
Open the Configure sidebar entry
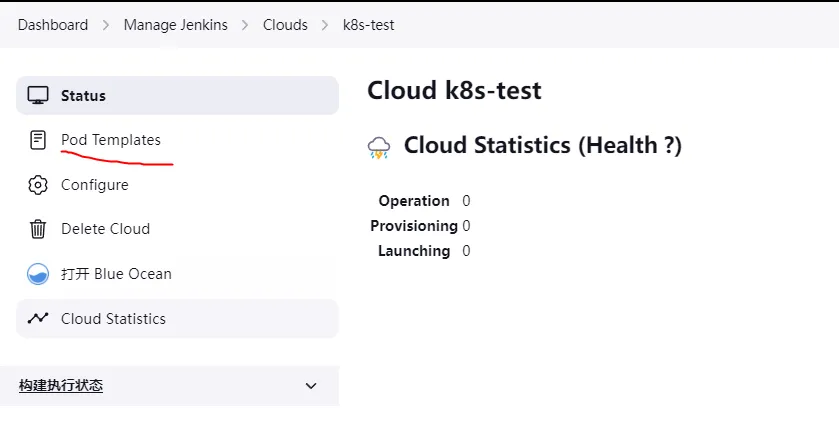[x=177, y=185]
